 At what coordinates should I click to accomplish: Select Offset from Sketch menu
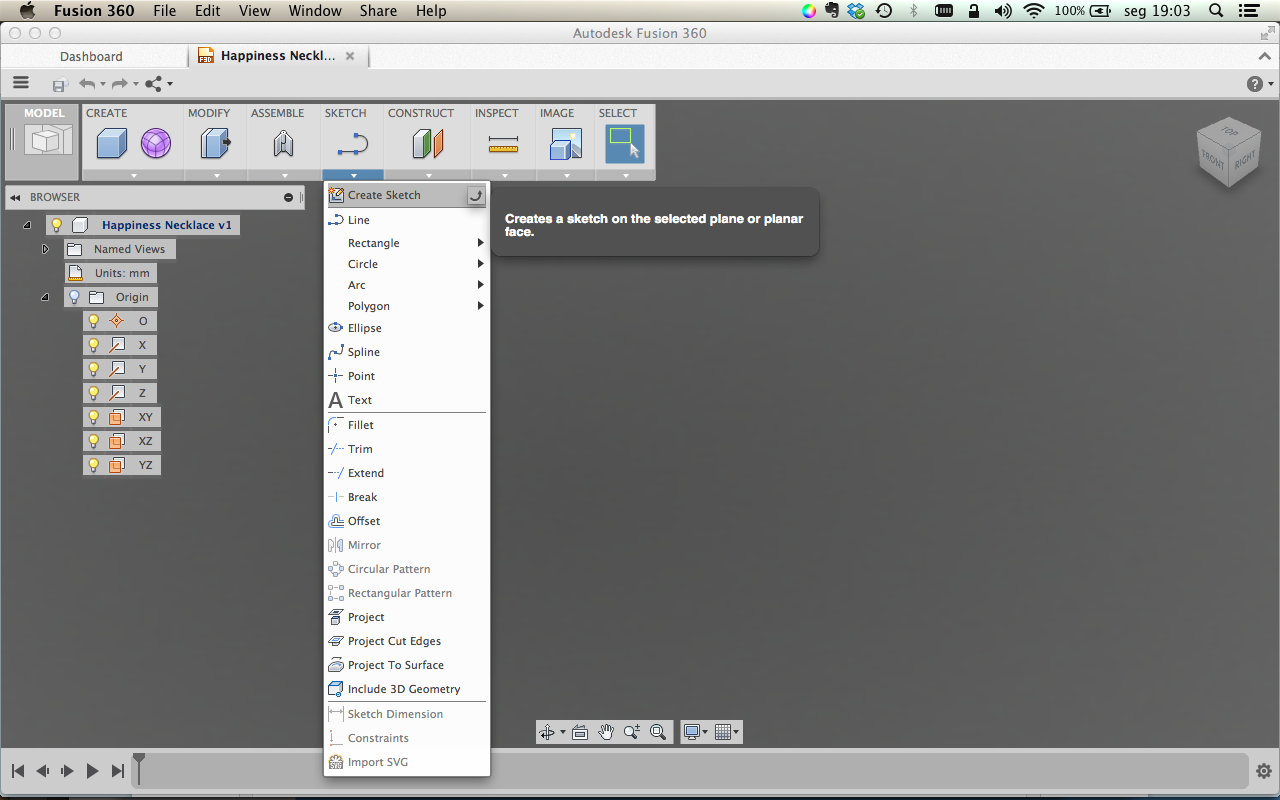tap(408, 521)
